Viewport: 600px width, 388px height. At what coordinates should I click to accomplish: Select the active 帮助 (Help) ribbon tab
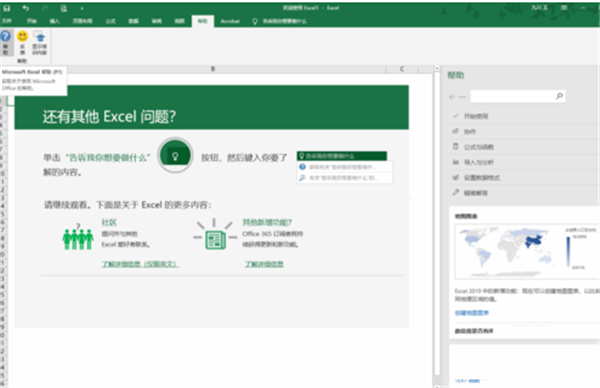203,21
